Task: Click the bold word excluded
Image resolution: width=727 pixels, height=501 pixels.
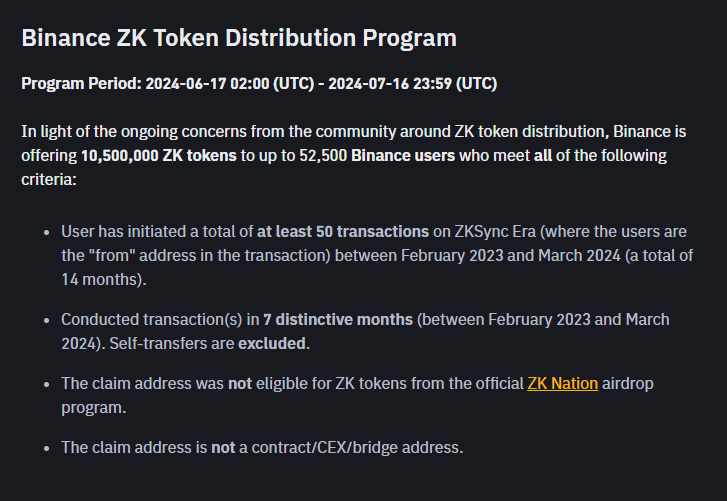Action: pos(272,344)
